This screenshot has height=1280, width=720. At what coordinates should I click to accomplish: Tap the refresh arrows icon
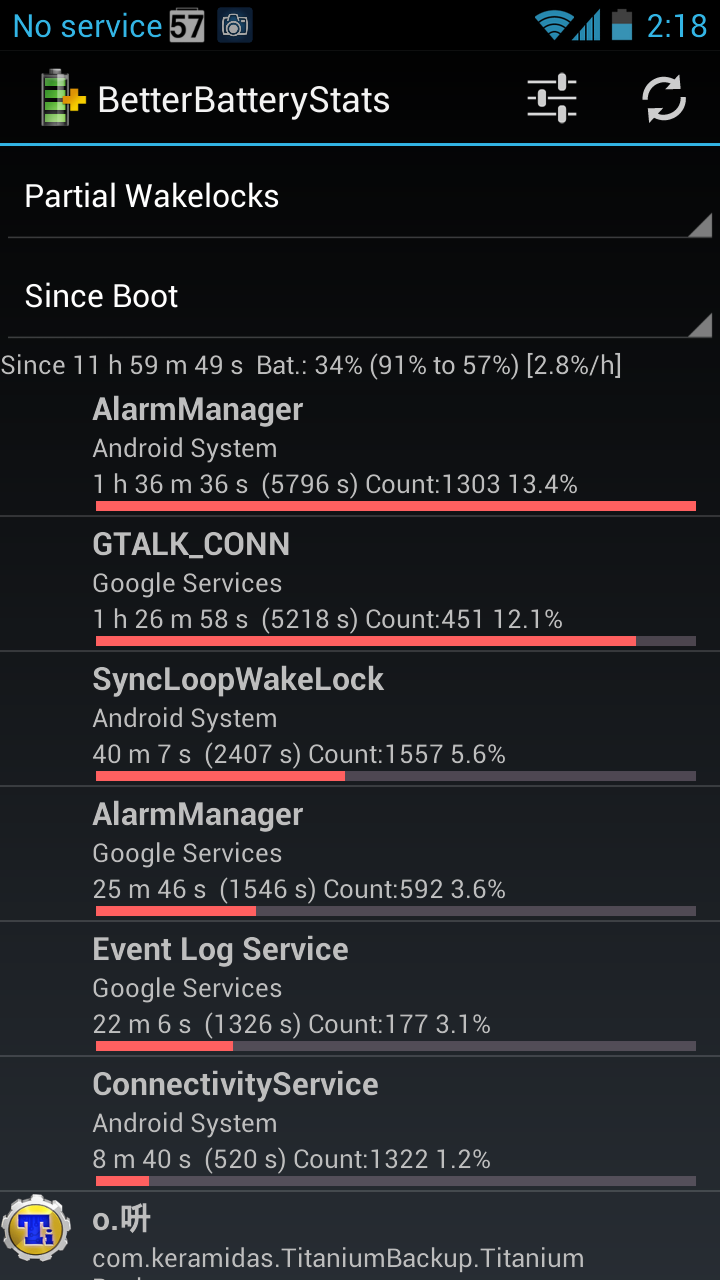tap(664, 99)
